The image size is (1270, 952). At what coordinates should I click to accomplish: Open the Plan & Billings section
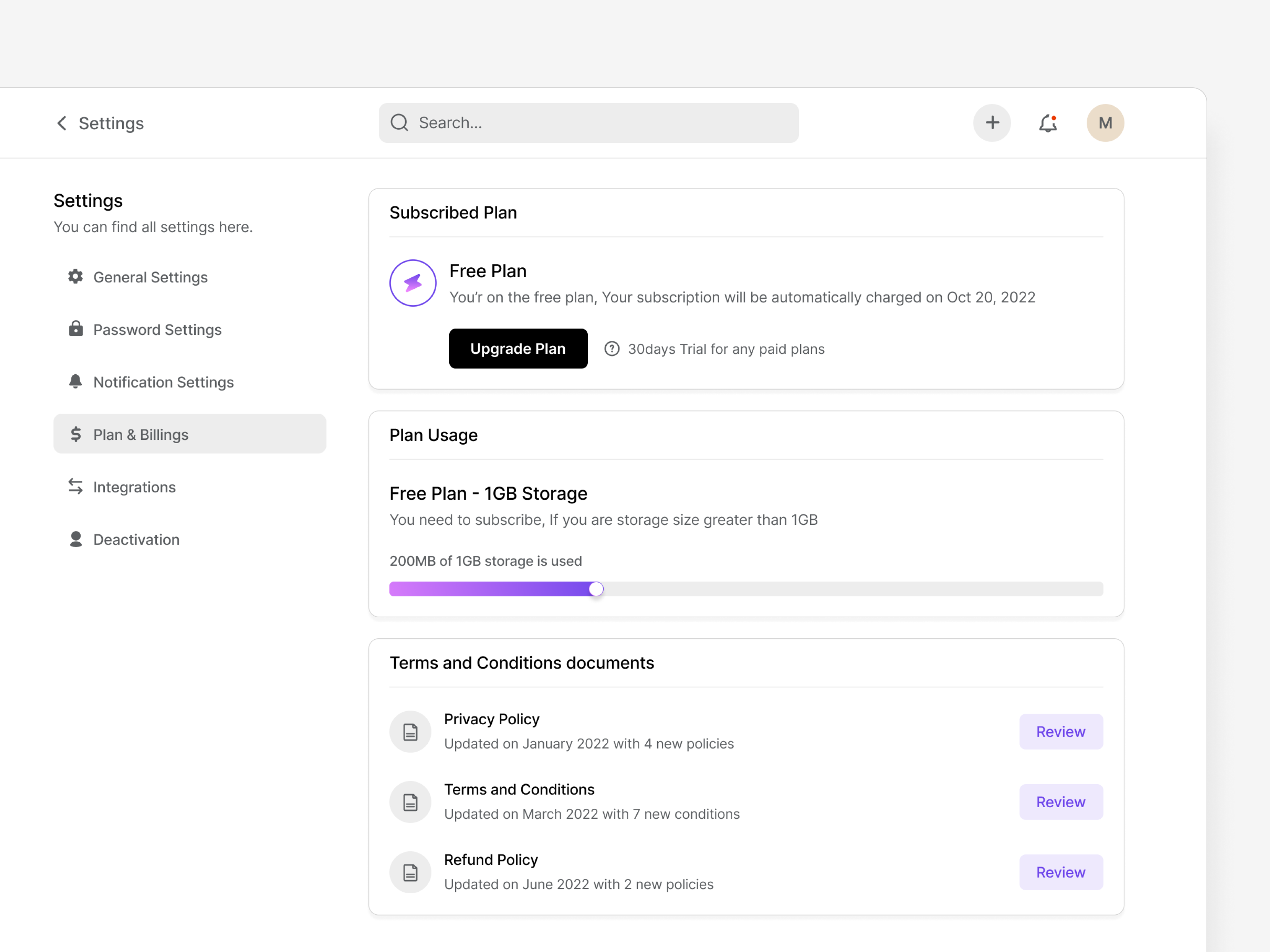140,434
